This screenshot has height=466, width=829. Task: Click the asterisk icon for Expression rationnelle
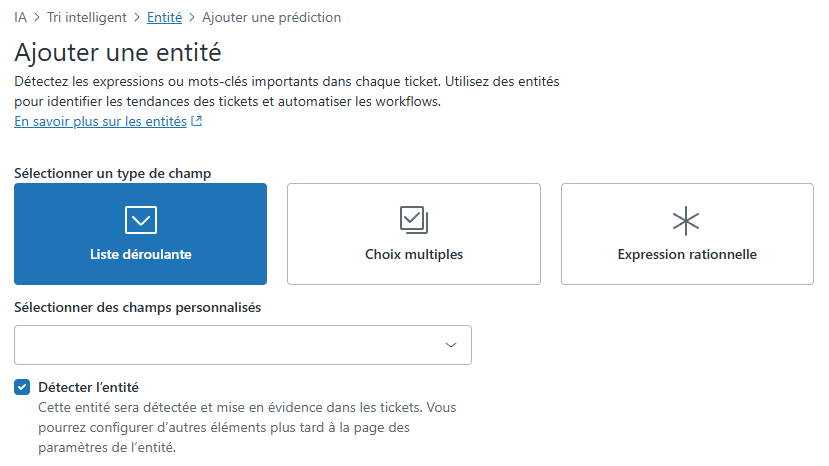click(x=686, y=221)
